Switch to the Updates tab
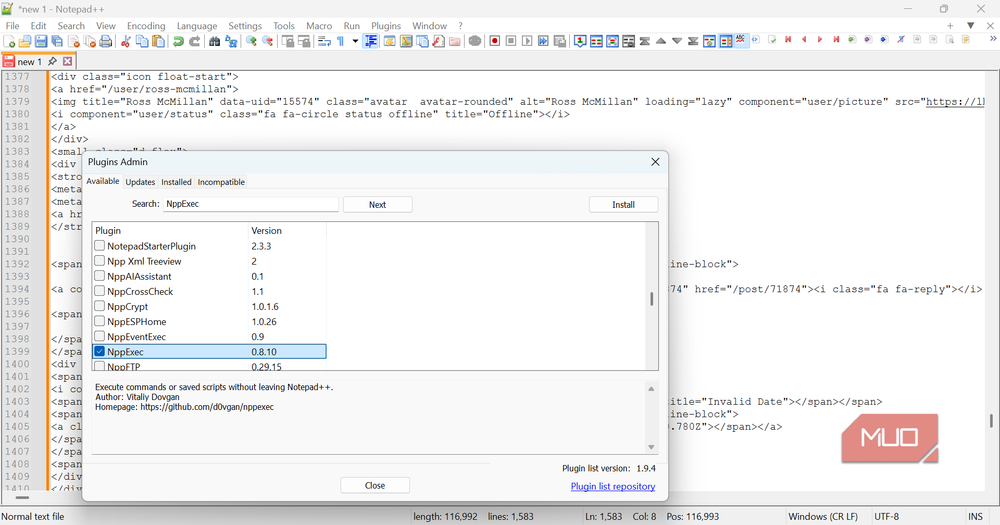The height and width of the screenshot is (525, 1000). tap(140, 182)
